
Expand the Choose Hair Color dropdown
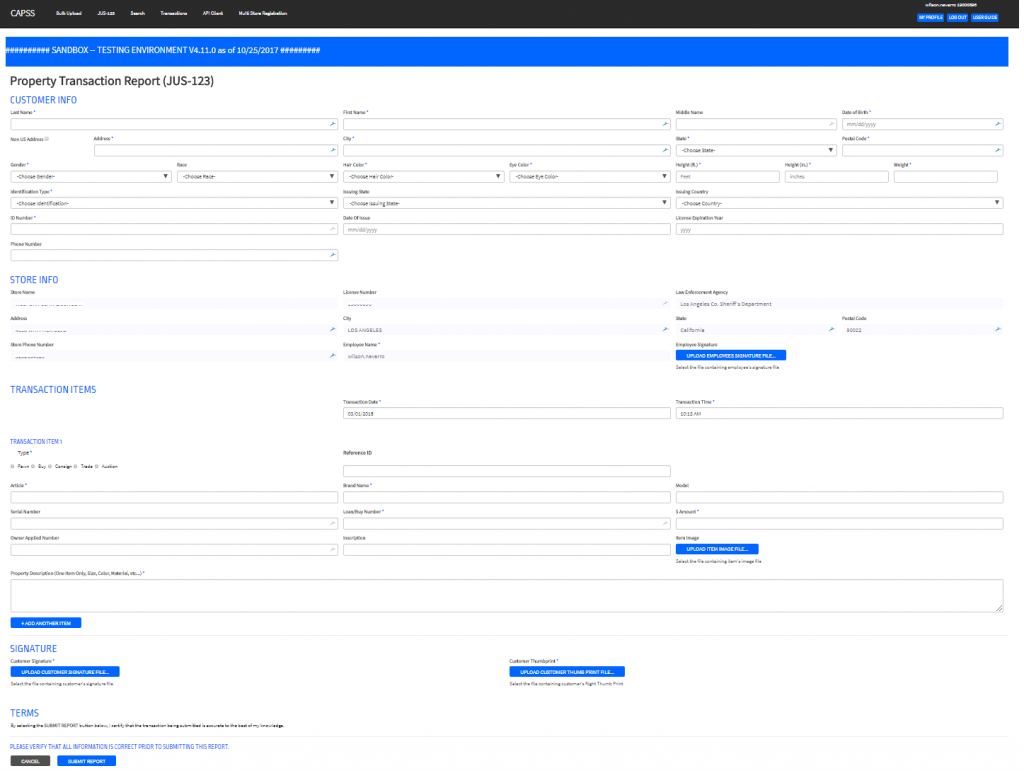click(x=423, y=177)
